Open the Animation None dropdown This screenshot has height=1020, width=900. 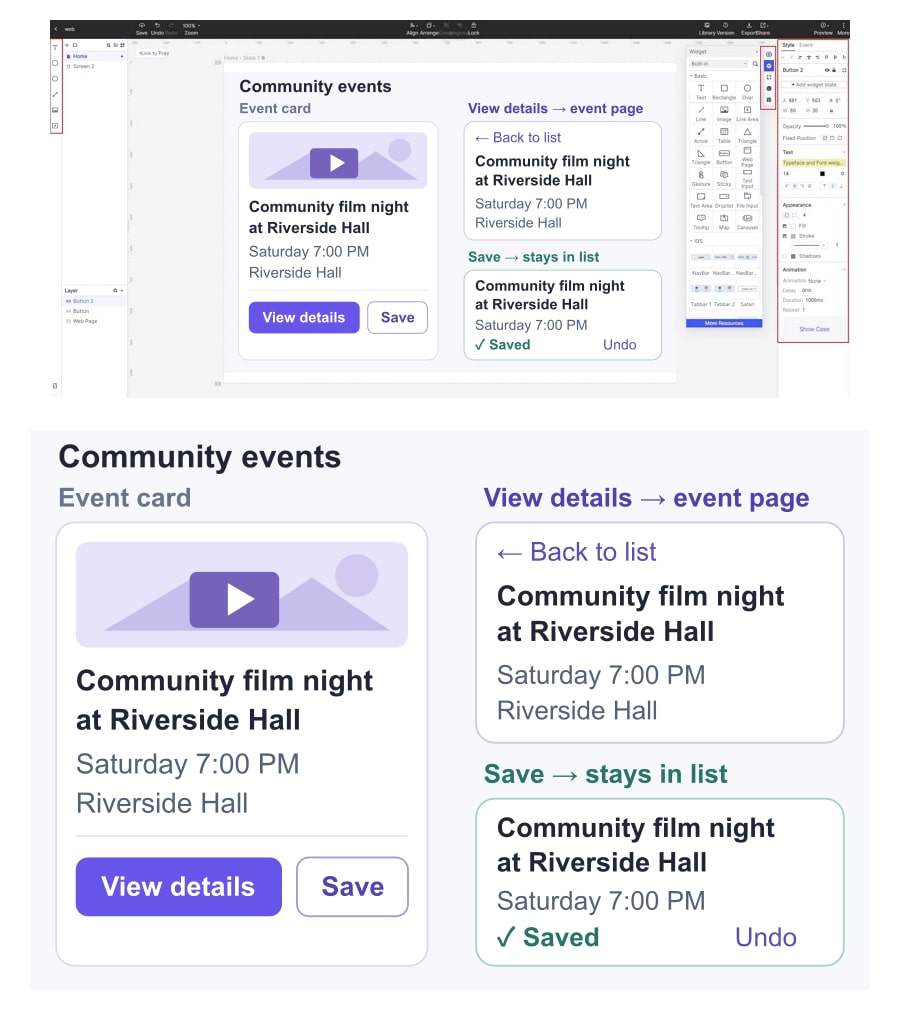816,281
